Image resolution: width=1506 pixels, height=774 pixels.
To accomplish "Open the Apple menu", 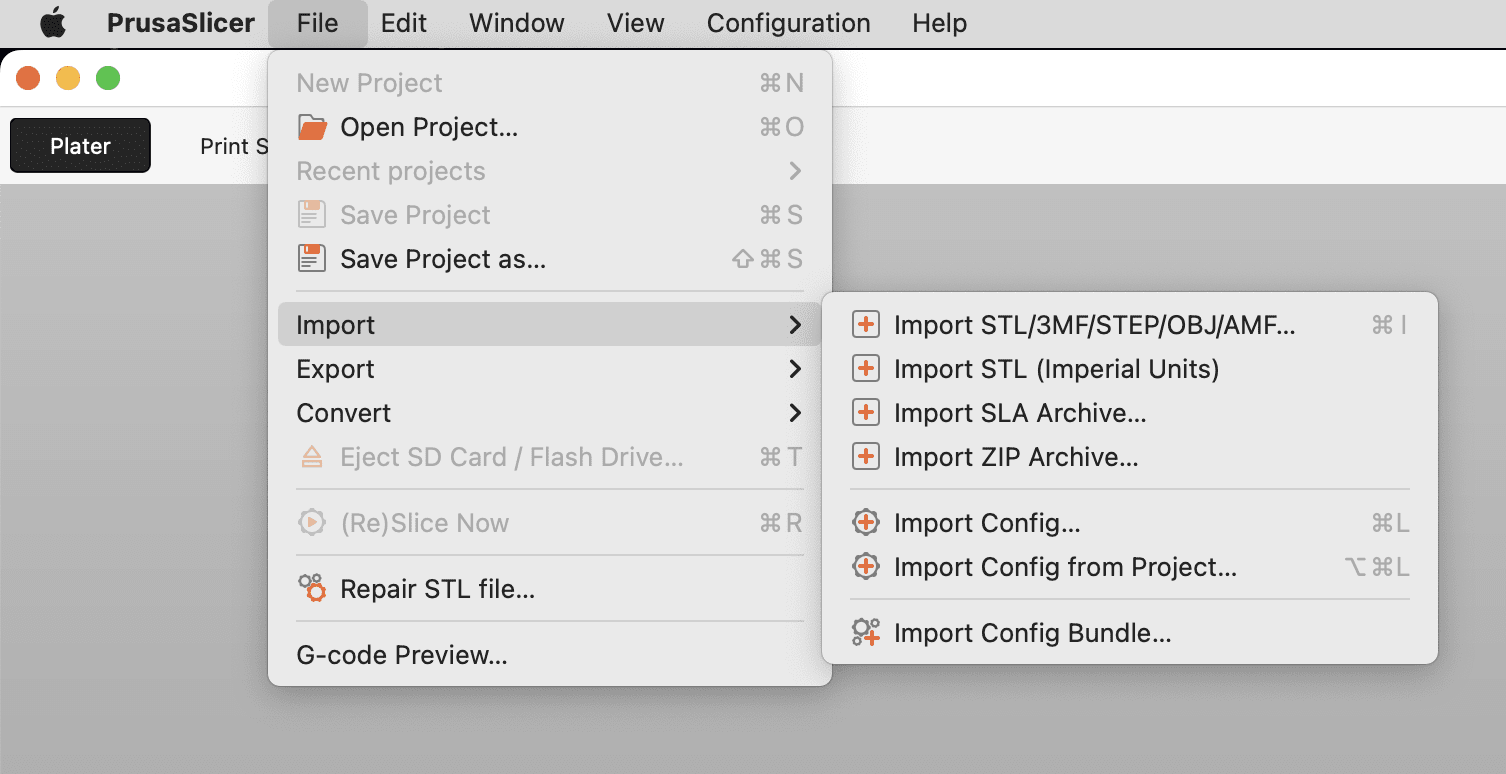I will click(53, 23).
